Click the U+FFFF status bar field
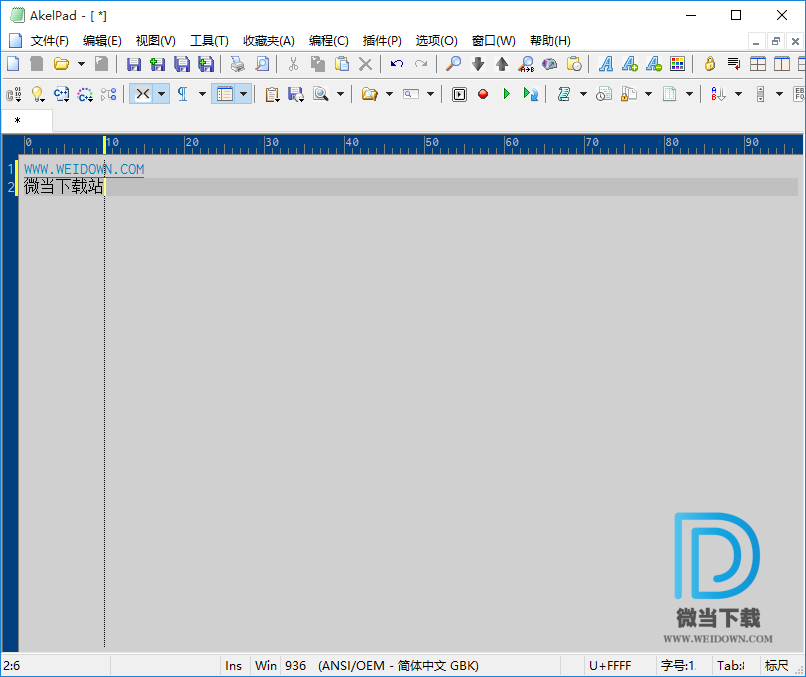The image size is (806, 677). [x=610, y=666]
